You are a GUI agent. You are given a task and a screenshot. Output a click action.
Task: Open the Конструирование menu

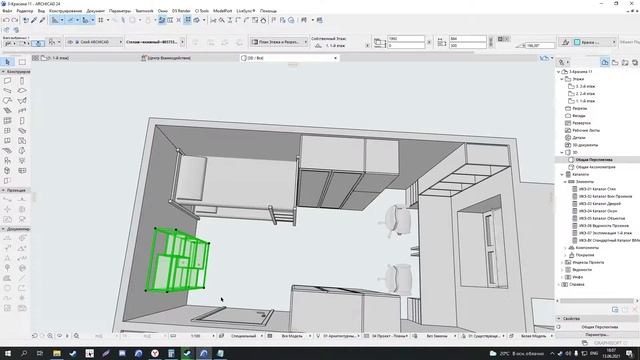click(x=65, y=11)
